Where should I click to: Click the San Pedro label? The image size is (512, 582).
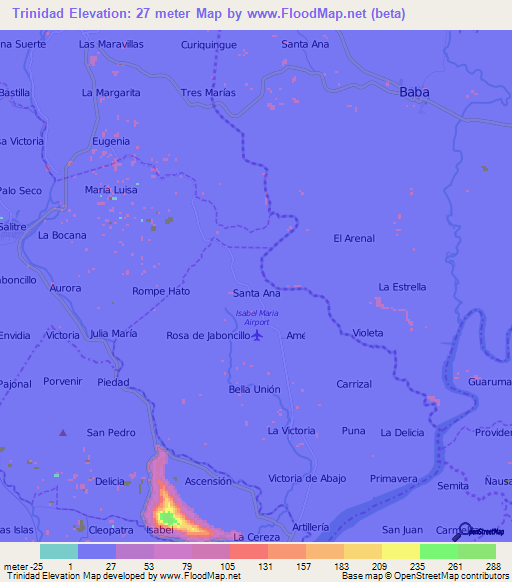pyautogui.click(x=111, y=432)
